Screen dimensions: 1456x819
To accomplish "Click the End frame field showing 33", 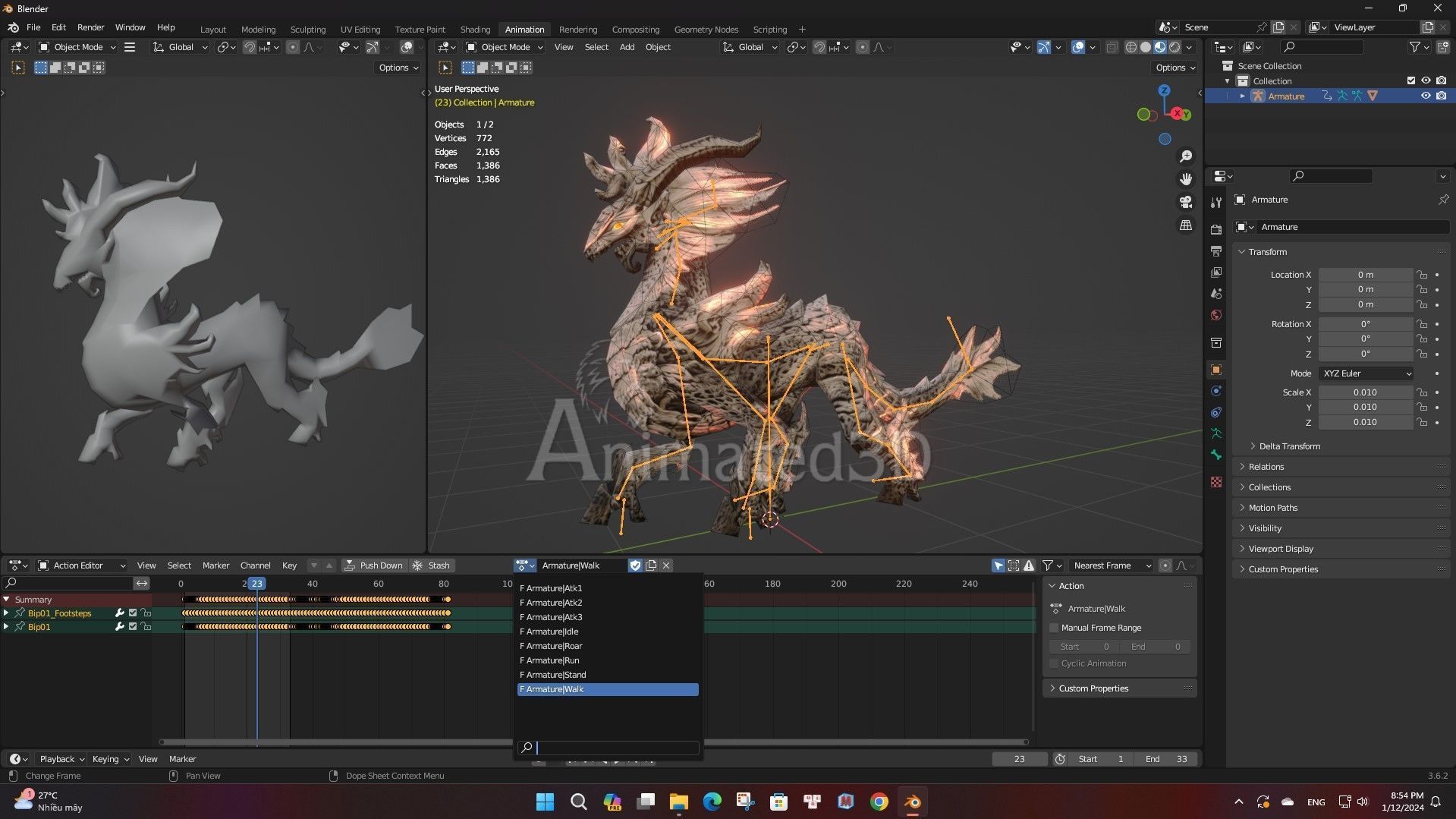I will 1166,759.
